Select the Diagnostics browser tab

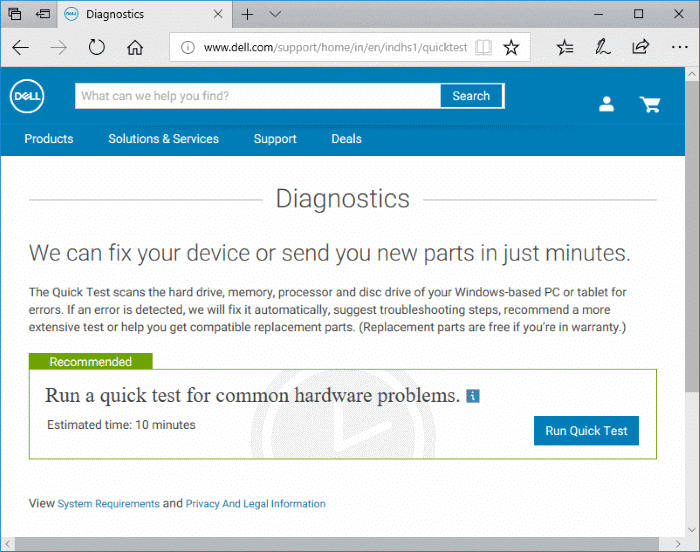pyautogui.click(x=144, y=14)
